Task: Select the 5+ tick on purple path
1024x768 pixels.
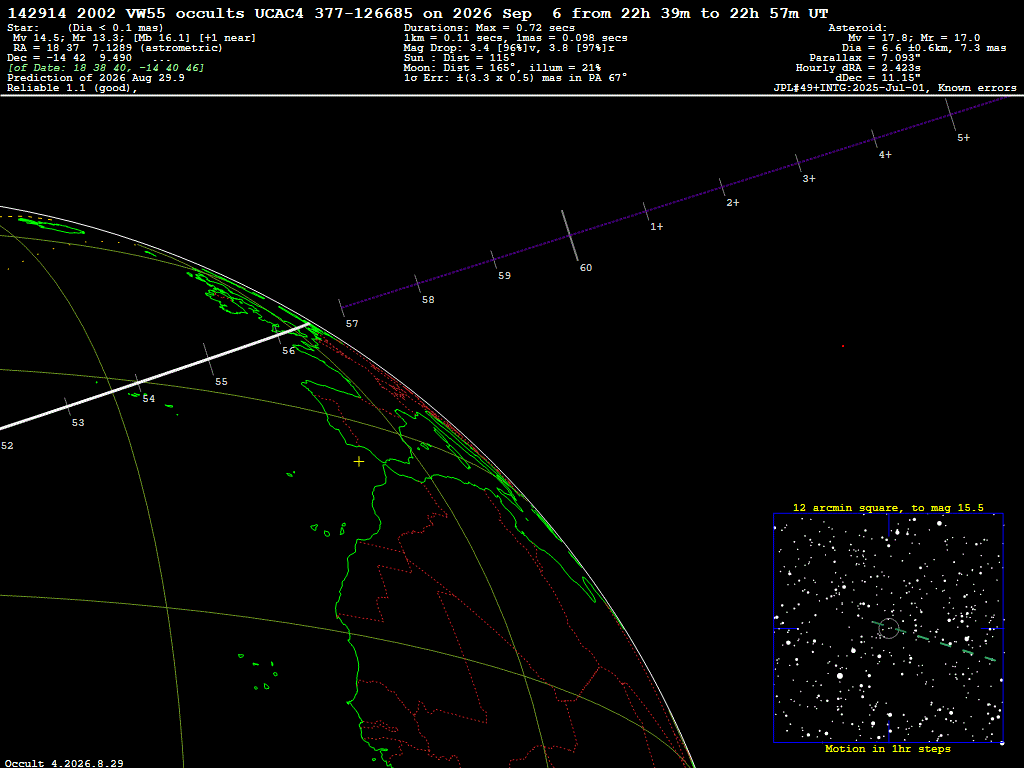Action: [951, 115]
